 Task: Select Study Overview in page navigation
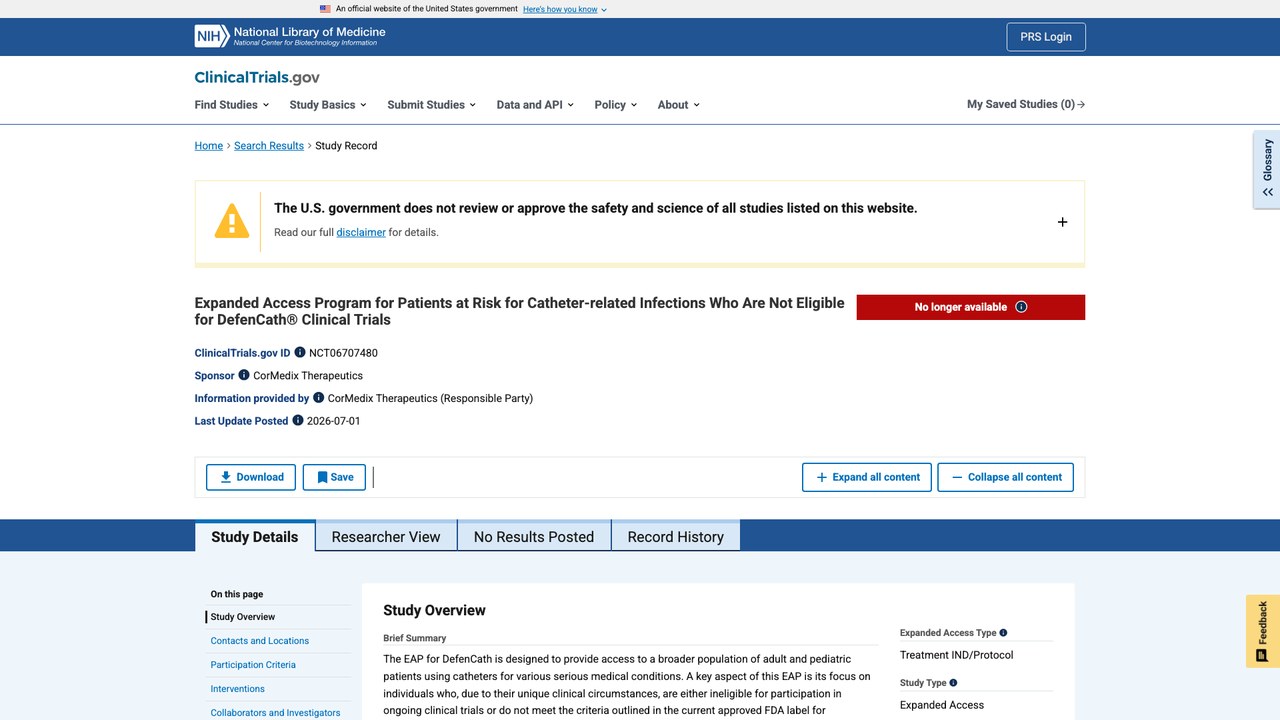[243, 617]
